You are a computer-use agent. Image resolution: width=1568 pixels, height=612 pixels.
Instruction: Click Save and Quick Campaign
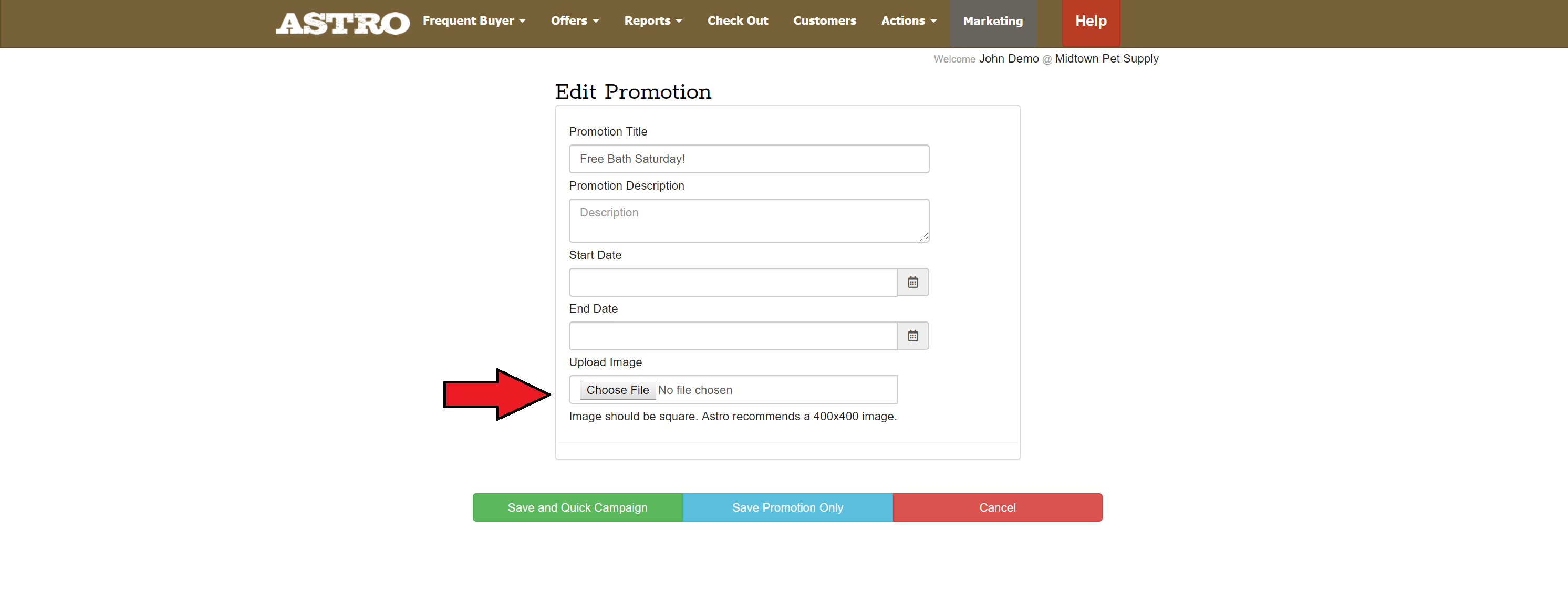pos(577,507)
